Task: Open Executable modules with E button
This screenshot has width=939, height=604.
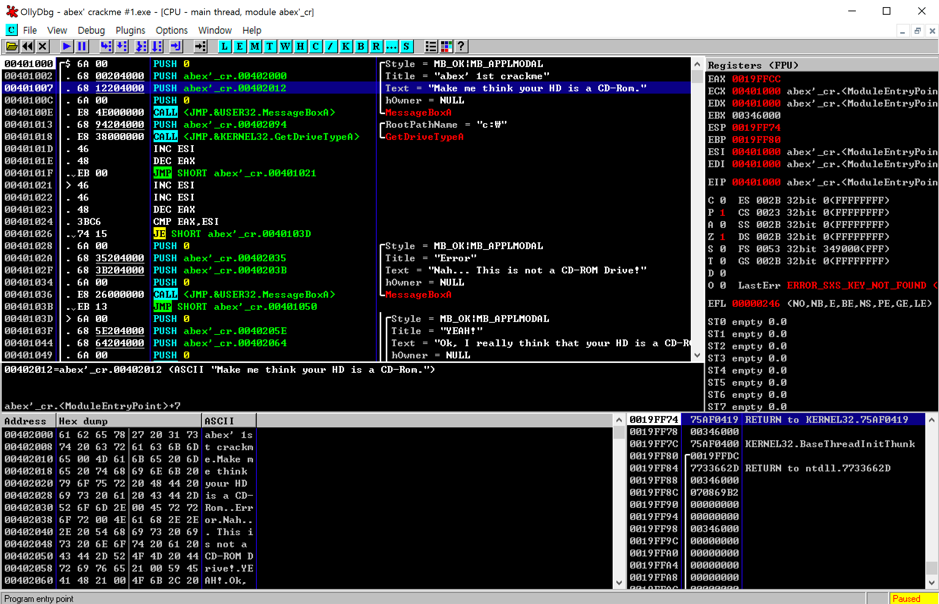Action: pos(240,46)
